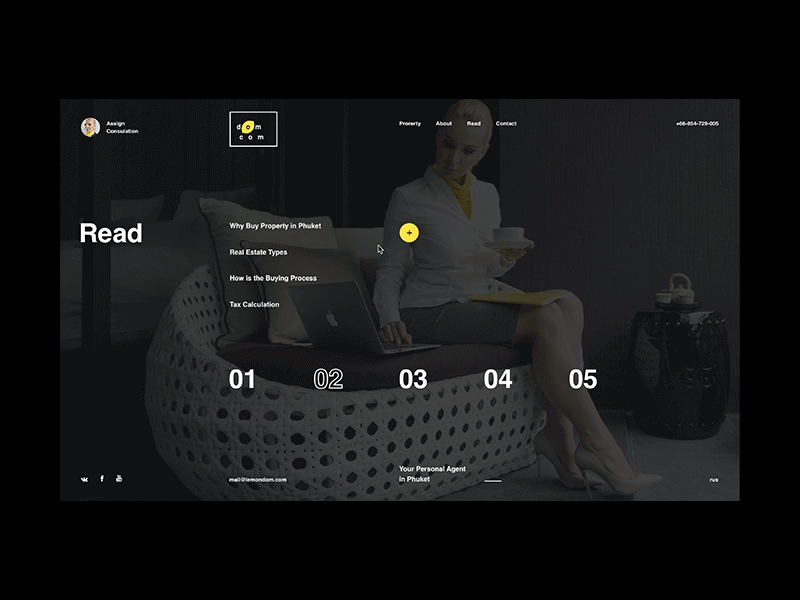Call the +66-854-729-005 phone number
This screenshot has width=800, height=600.
point(700,123)
